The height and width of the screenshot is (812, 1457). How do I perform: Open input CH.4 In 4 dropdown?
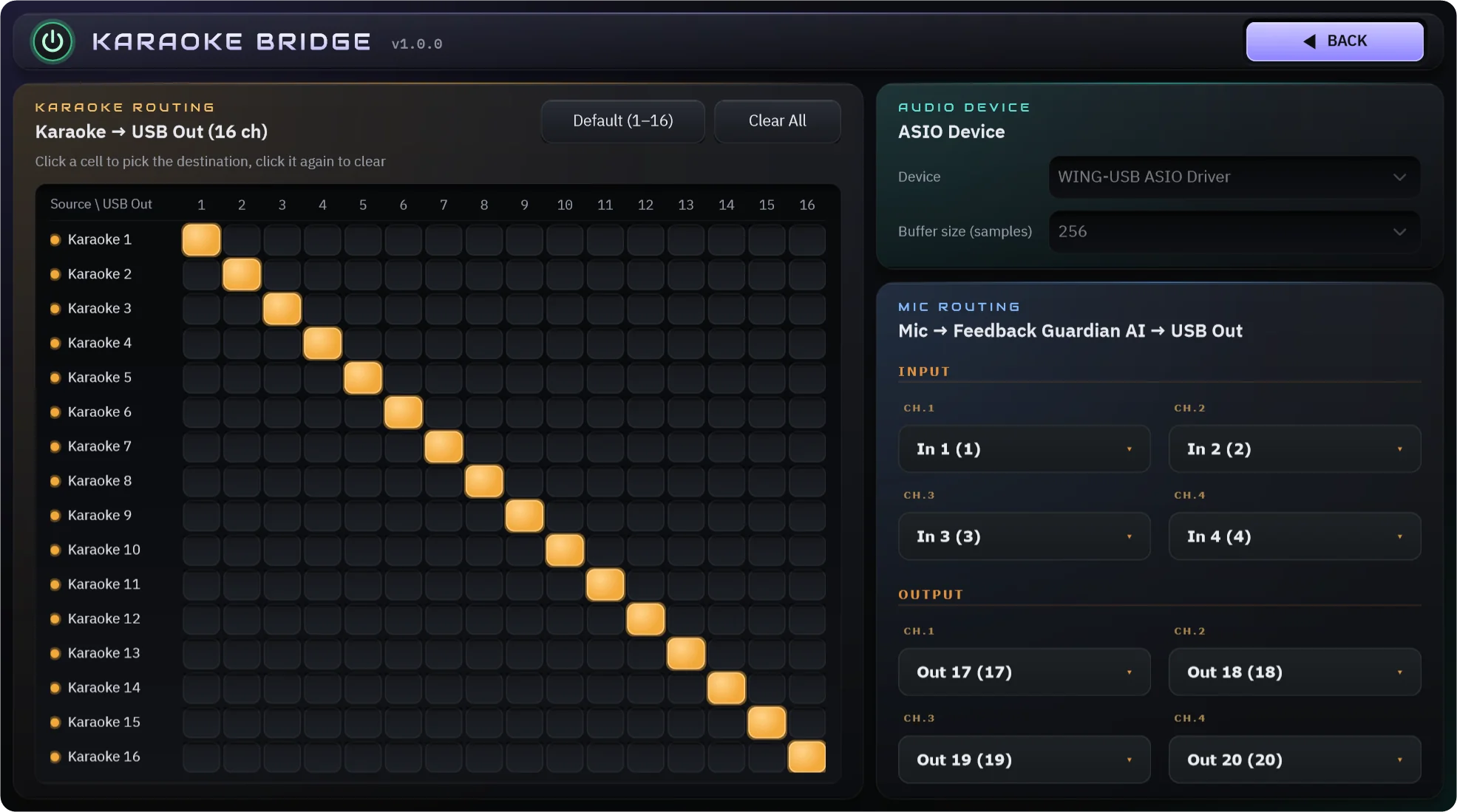pyautogui.click(x=1294, y=536)
